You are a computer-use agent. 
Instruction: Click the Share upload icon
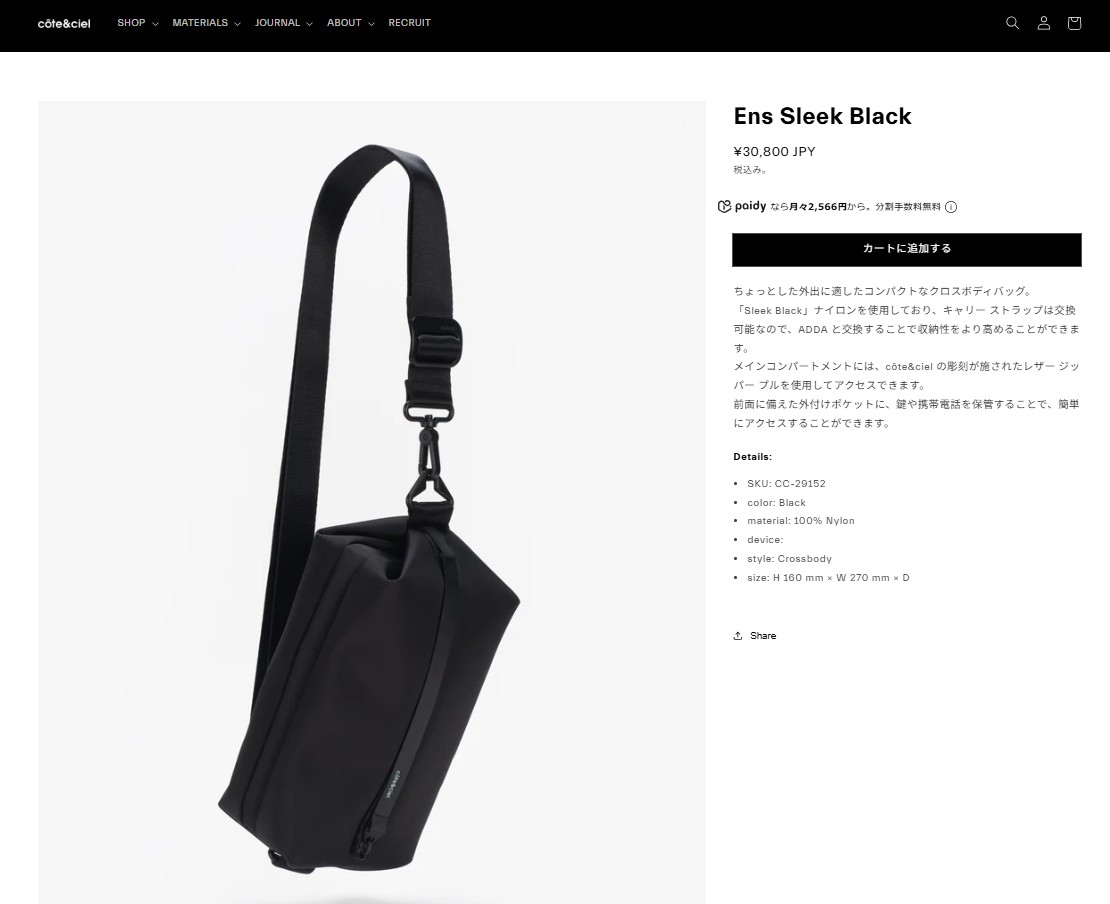click(738, 636)
